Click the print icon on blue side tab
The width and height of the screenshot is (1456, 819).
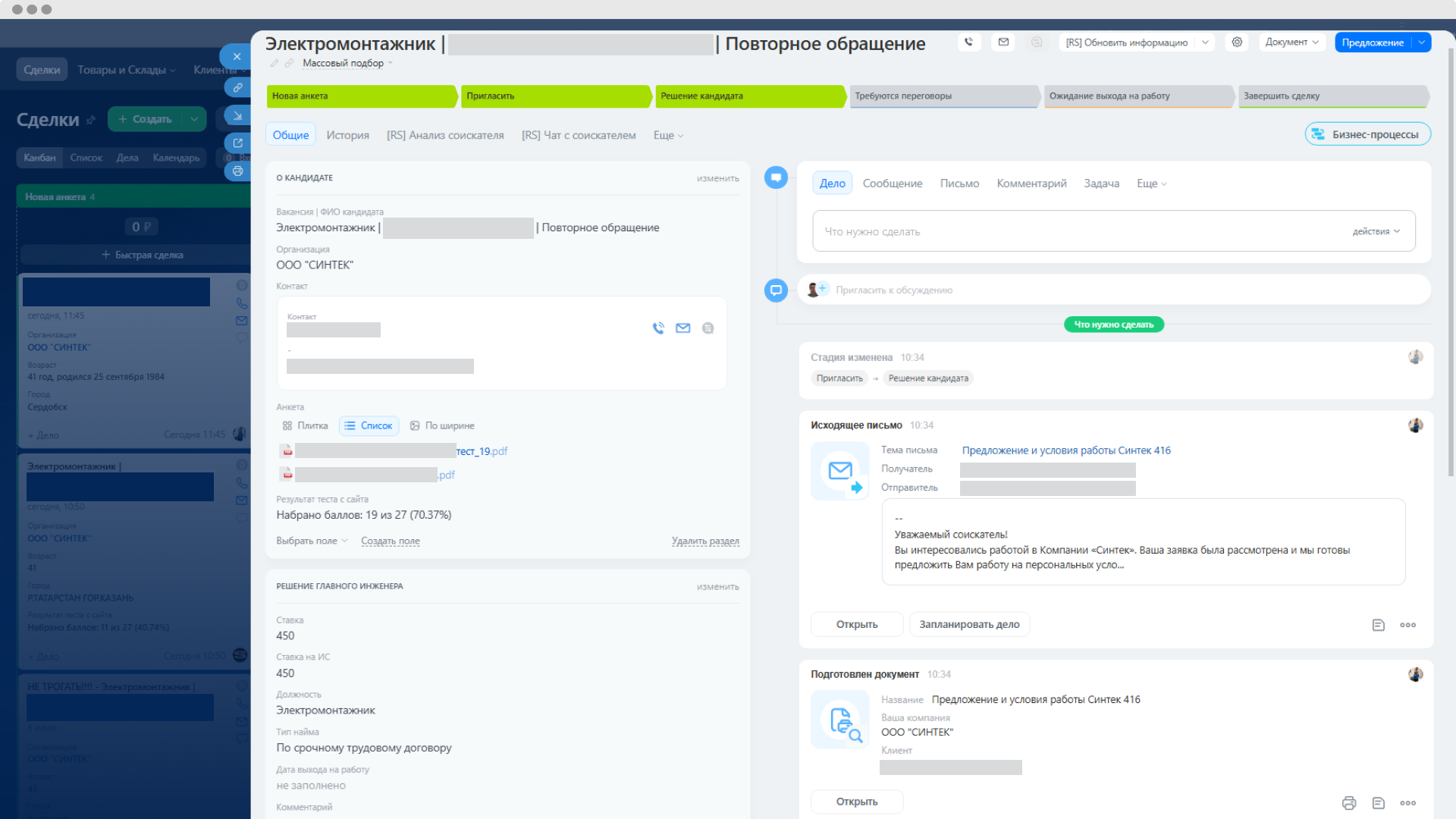tap(238, 171)
